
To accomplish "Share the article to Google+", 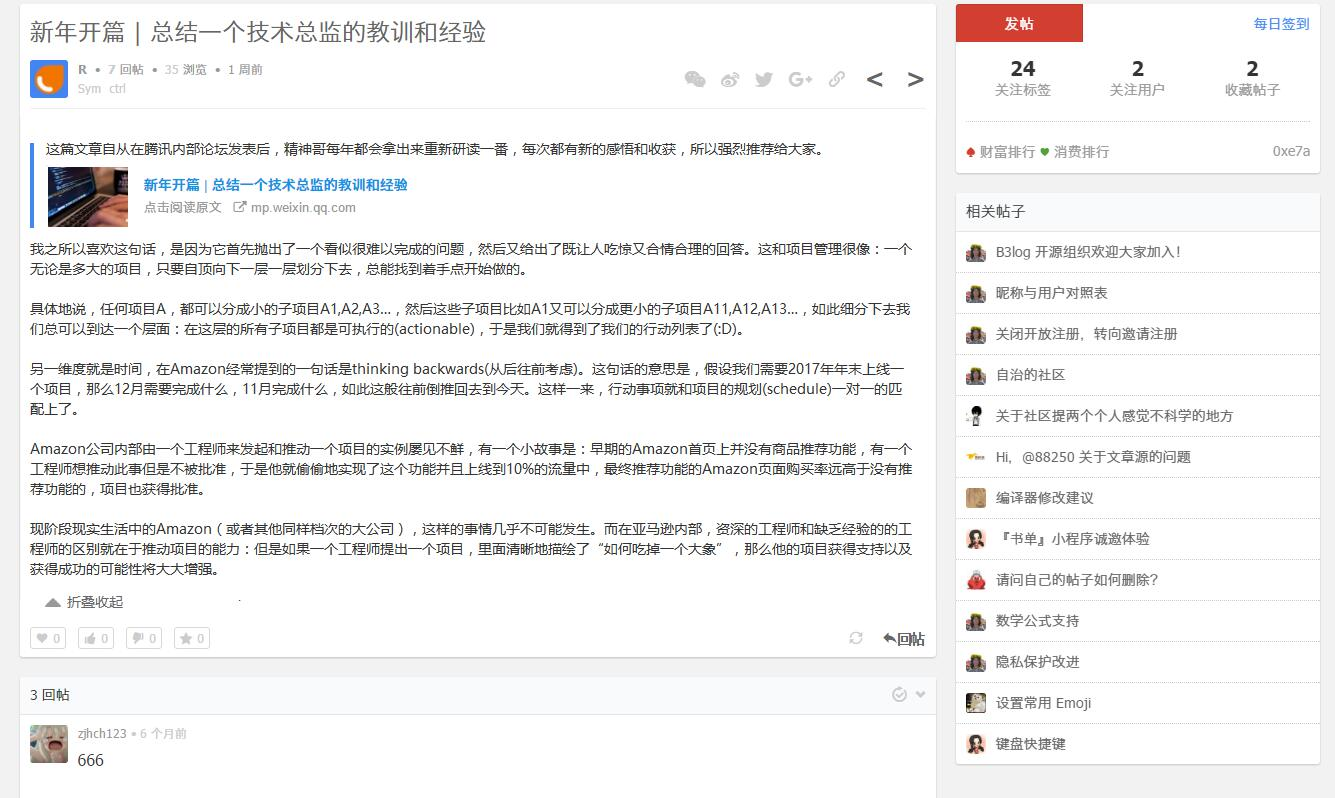I will (x=800, y=79).
